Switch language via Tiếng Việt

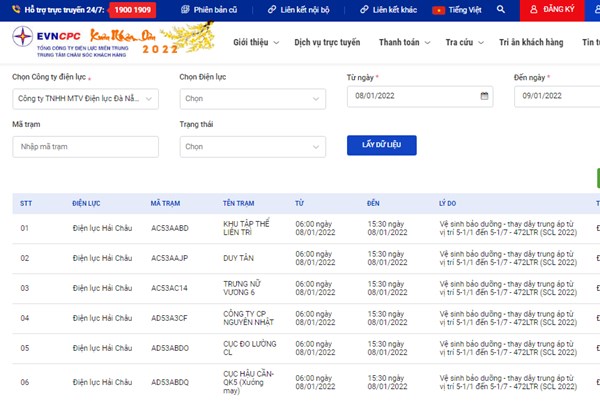click(x=465, y=10)
